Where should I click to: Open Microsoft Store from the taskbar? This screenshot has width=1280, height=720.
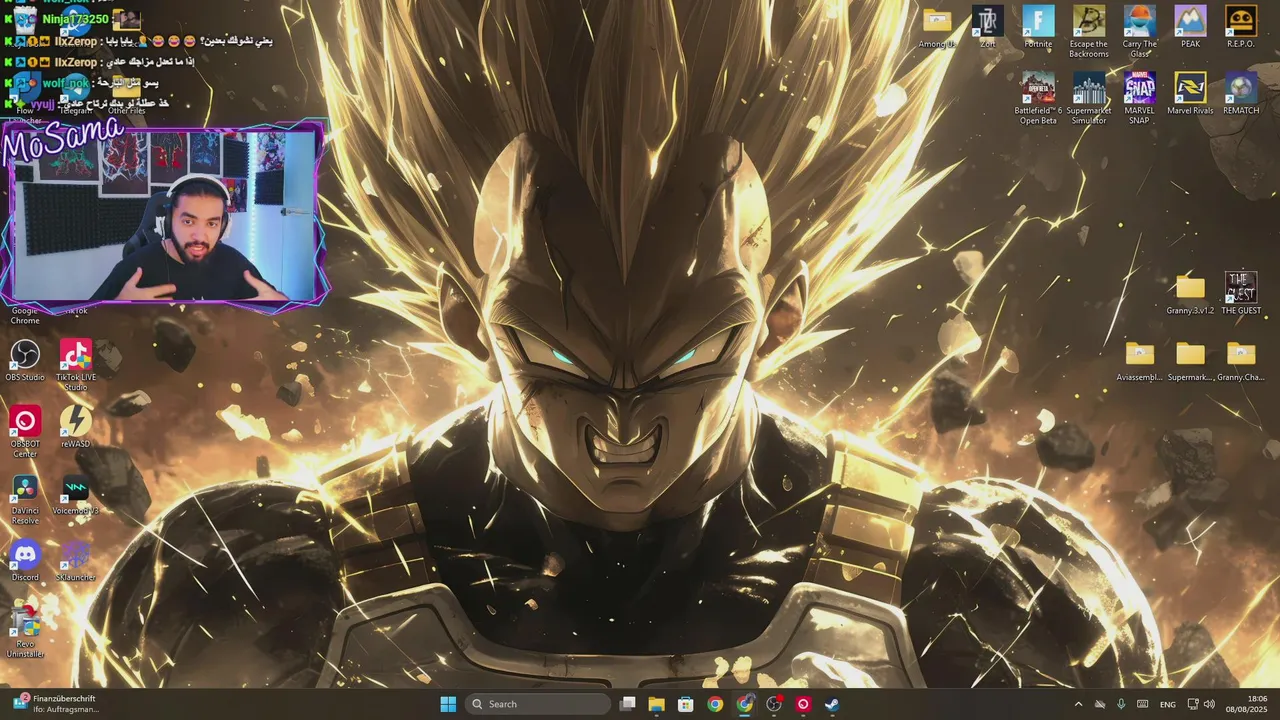[685, 704]
